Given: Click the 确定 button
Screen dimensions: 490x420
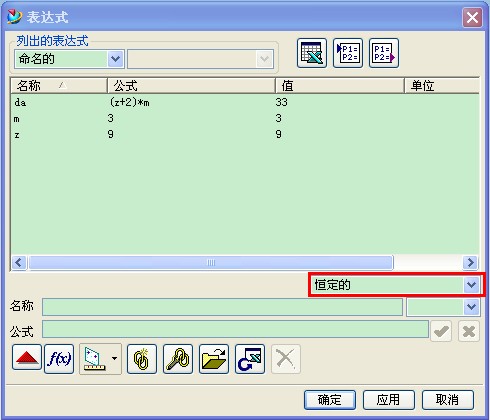Looking at the screenshot, I should click(x=330, y=400).
